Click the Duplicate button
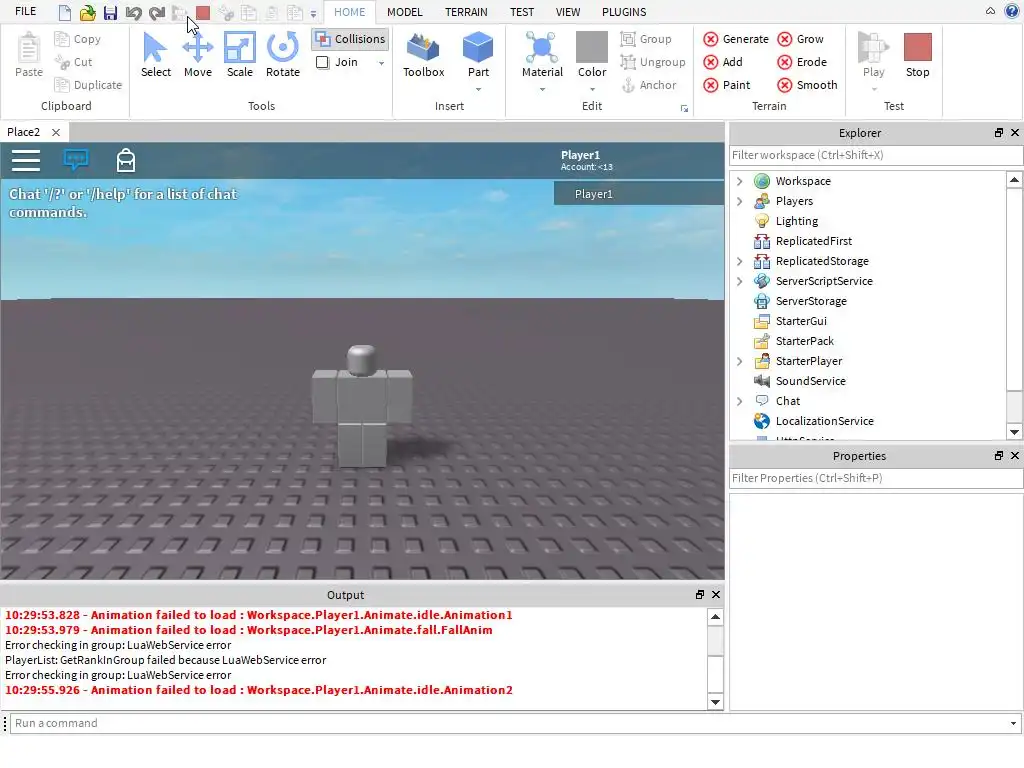1024x768 pixels. click(88, 85)
